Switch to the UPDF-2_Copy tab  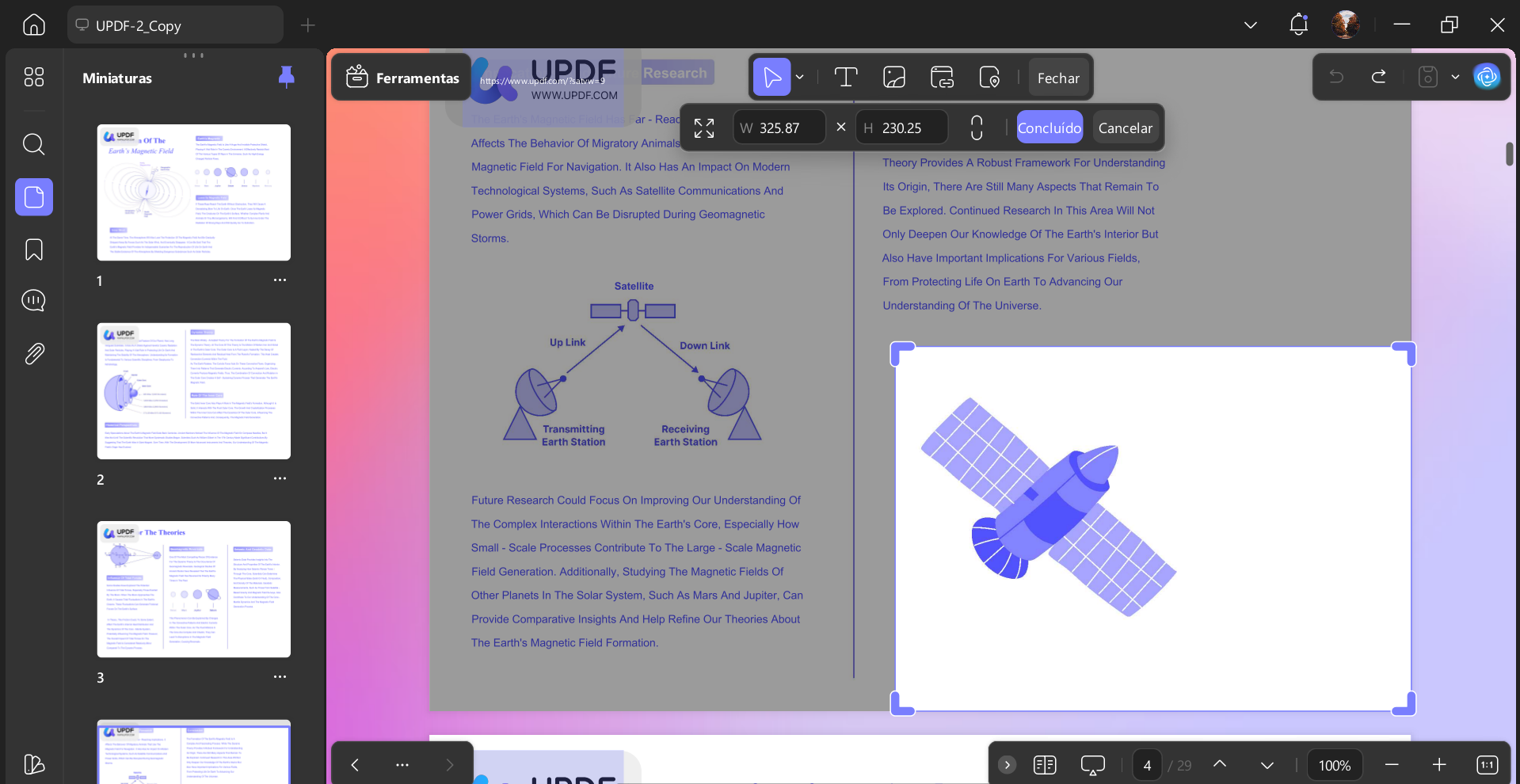175,25
